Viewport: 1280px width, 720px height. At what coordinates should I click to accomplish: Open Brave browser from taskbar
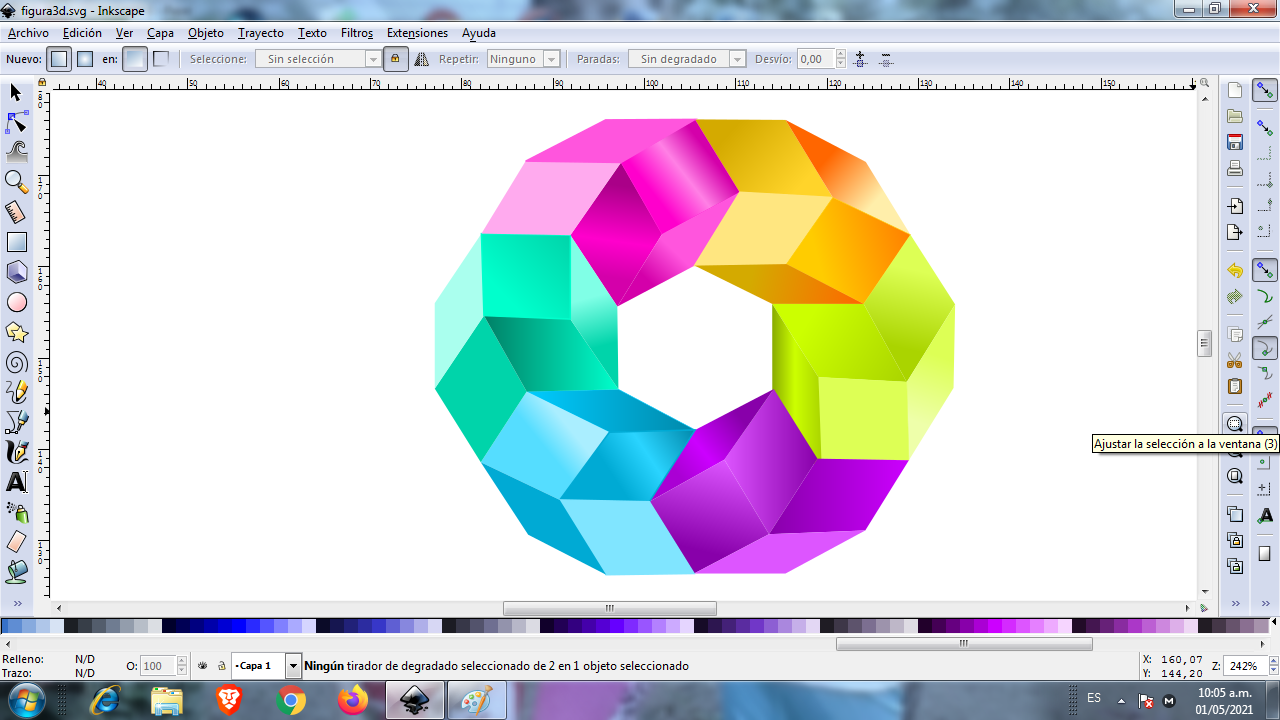pos(229,700)
